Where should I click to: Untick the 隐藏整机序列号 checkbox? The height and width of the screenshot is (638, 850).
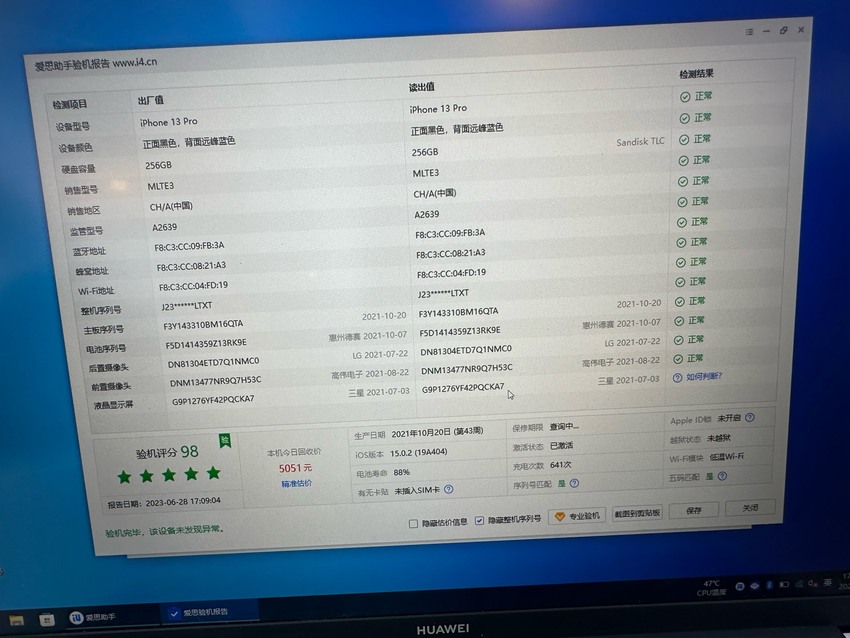pos(479,521)
